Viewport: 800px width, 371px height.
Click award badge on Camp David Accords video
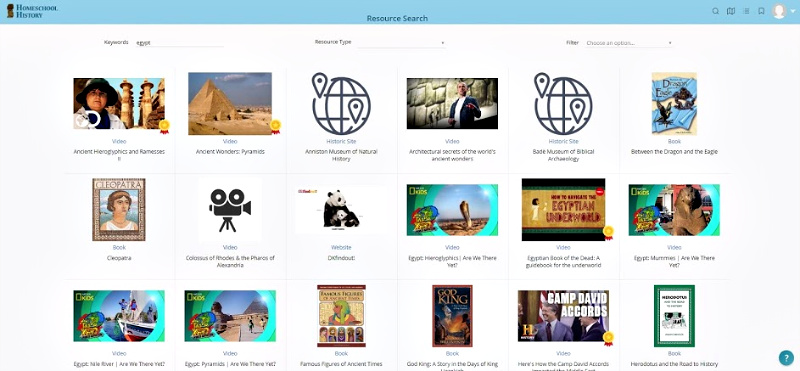[608, 338]
